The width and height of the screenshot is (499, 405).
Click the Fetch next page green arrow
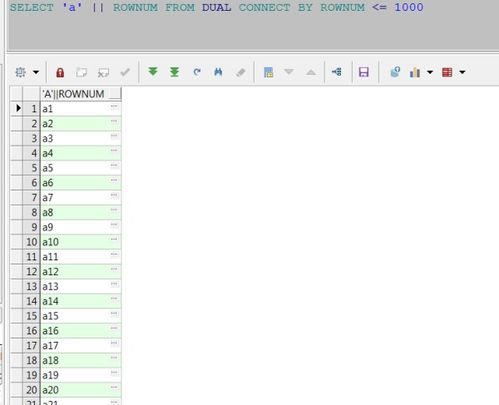tap(153, 72)
